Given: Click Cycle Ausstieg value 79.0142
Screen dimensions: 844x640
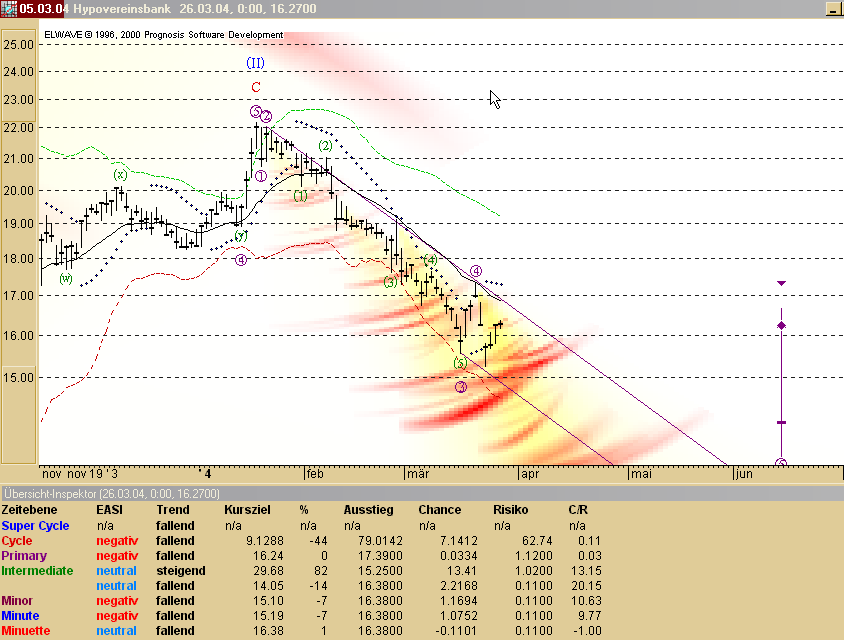Looking at the screenshot, I should (380, 541).
